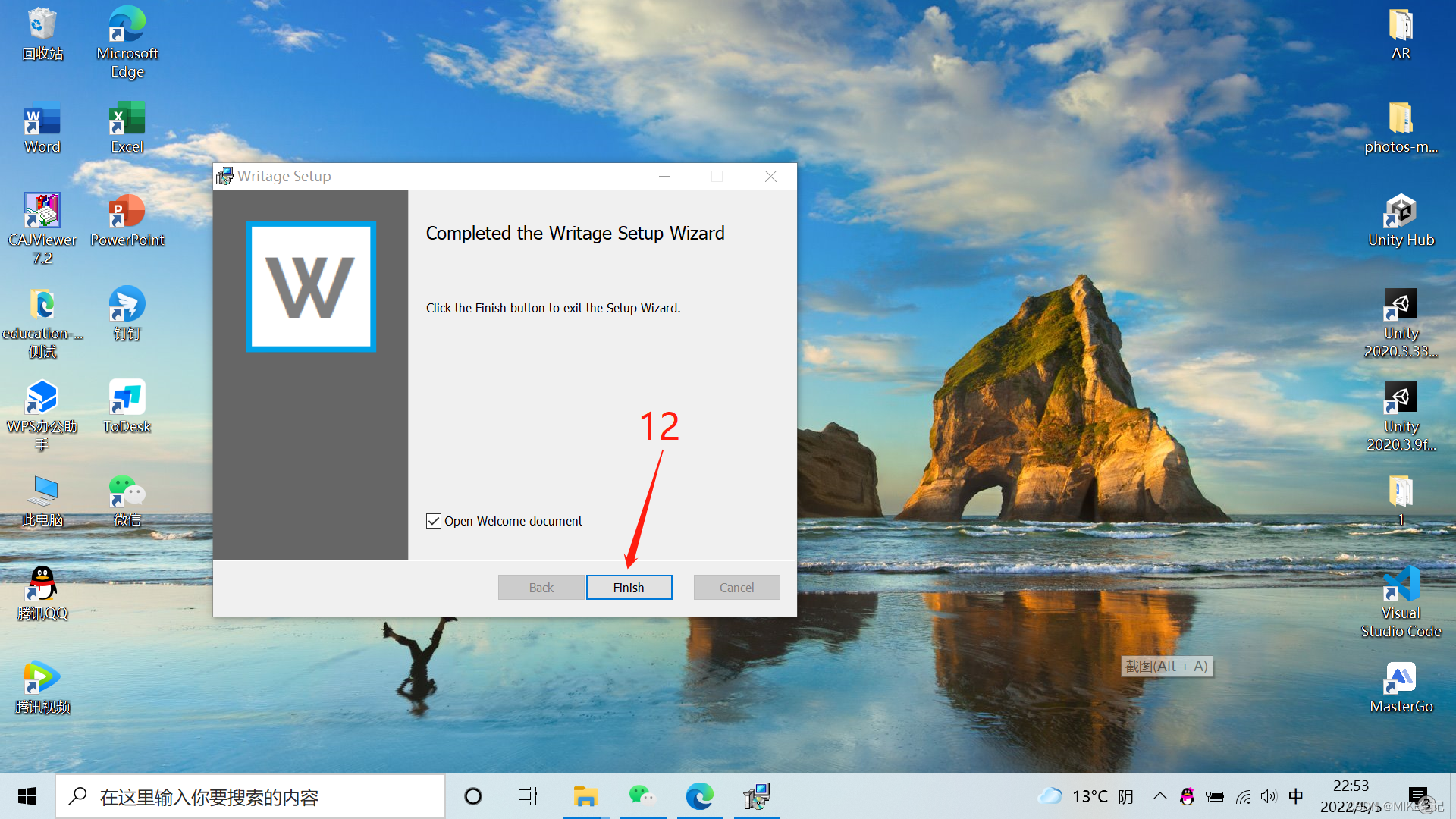This screenshot has height=819, width=1456.
Task: Toggle Chinese input method indicator
Action: tap(1296, 796)
